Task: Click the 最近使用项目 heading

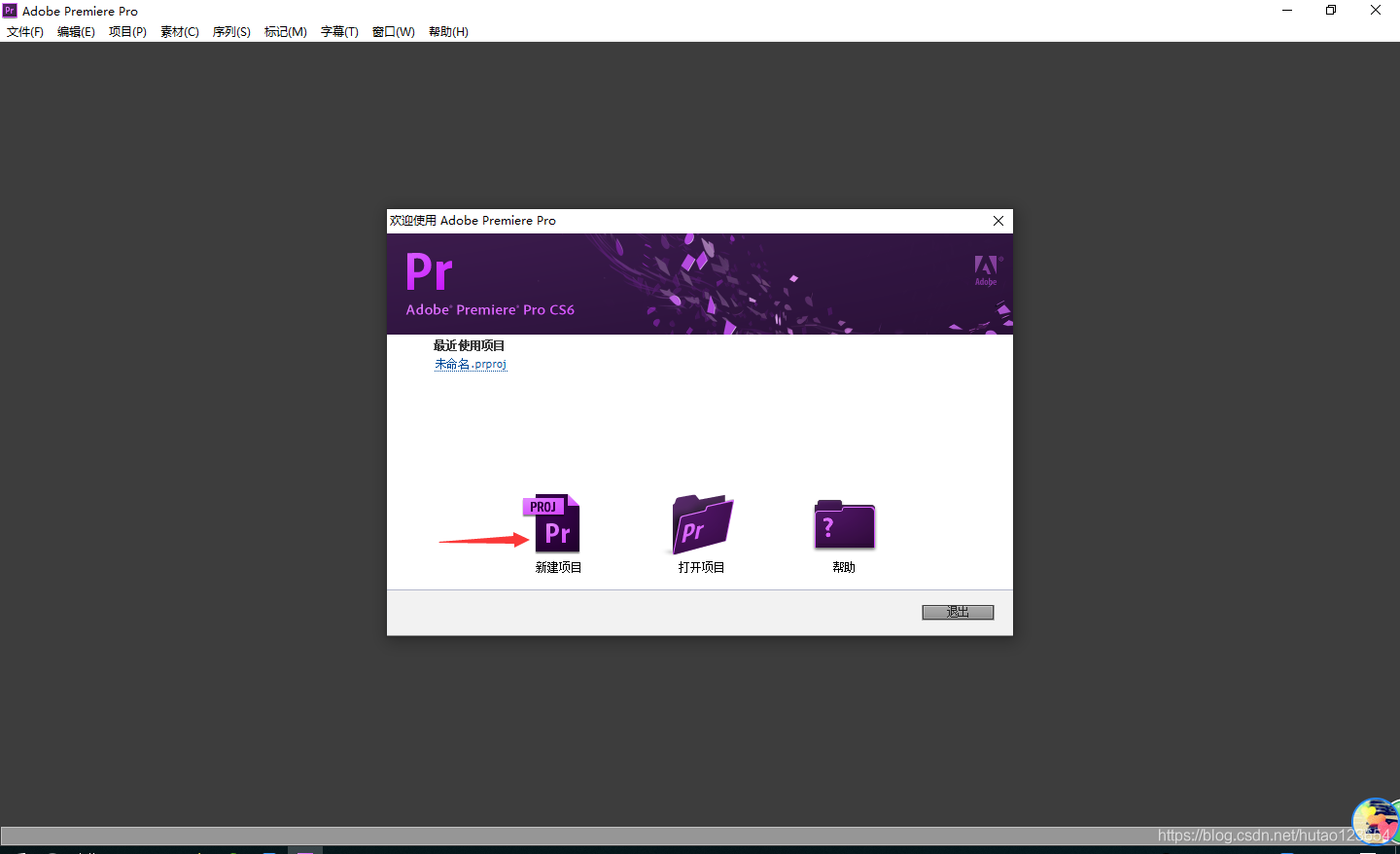Action: pos(469,345)
